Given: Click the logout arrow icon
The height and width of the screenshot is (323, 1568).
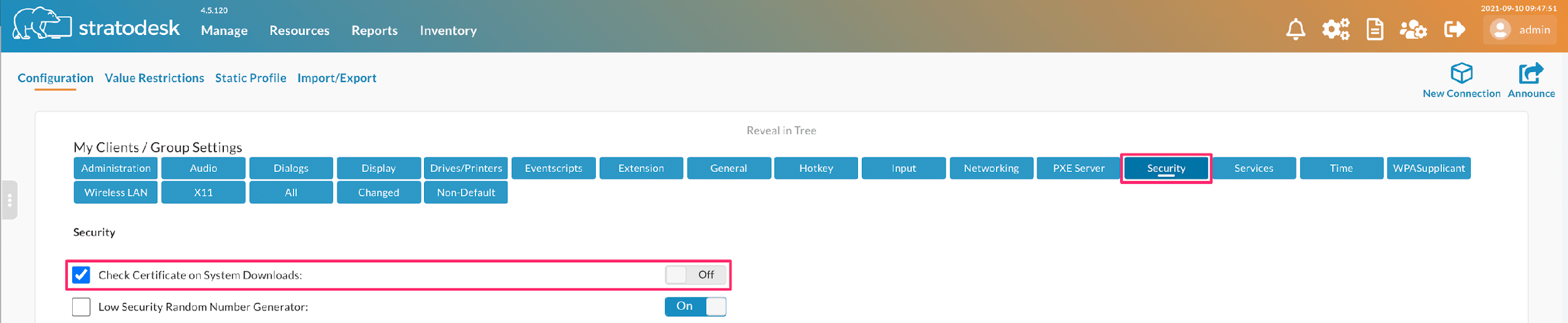Looking at the screenshot, I should click(1454, 29).
